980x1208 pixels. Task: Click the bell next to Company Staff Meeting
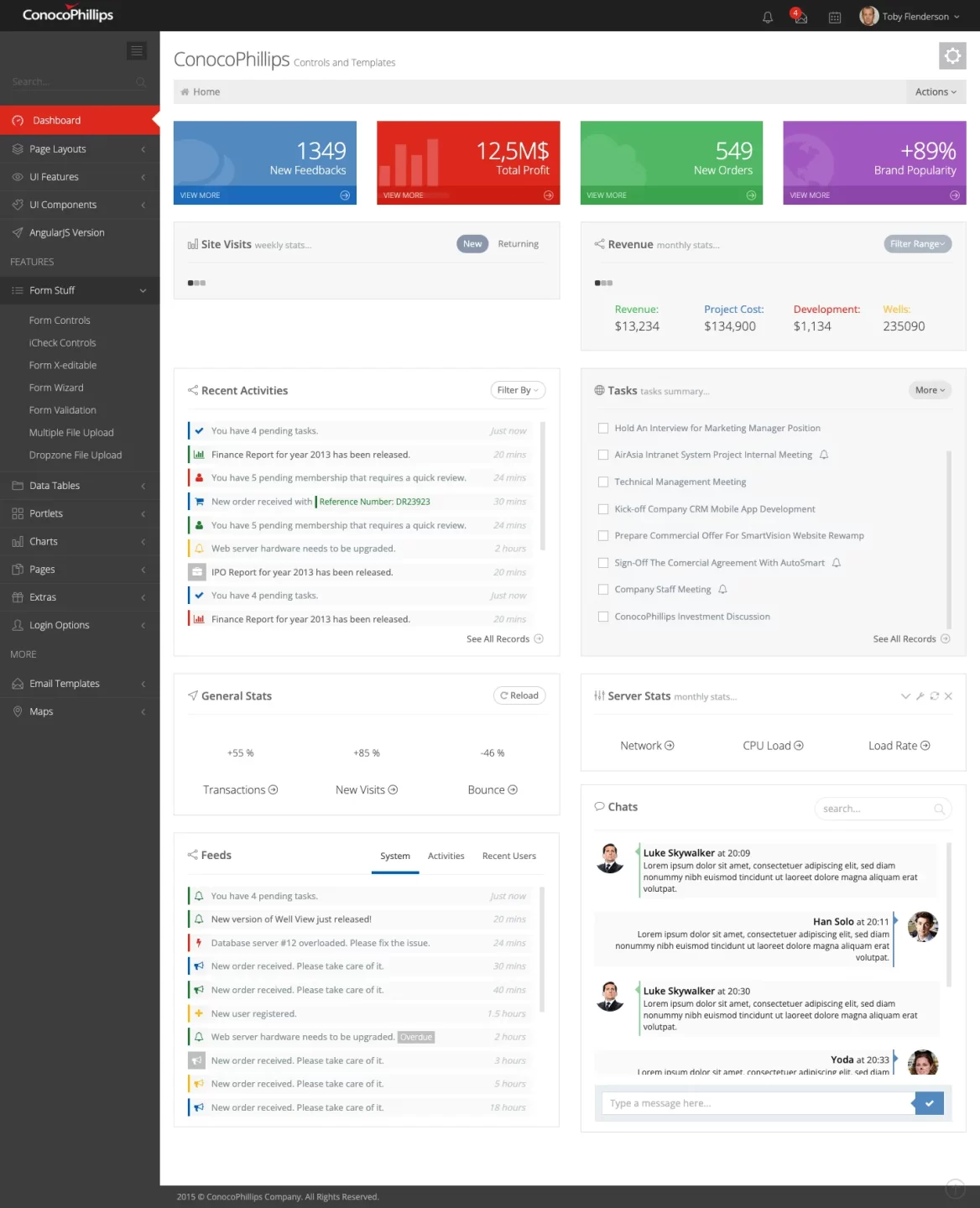pos(722,590)
